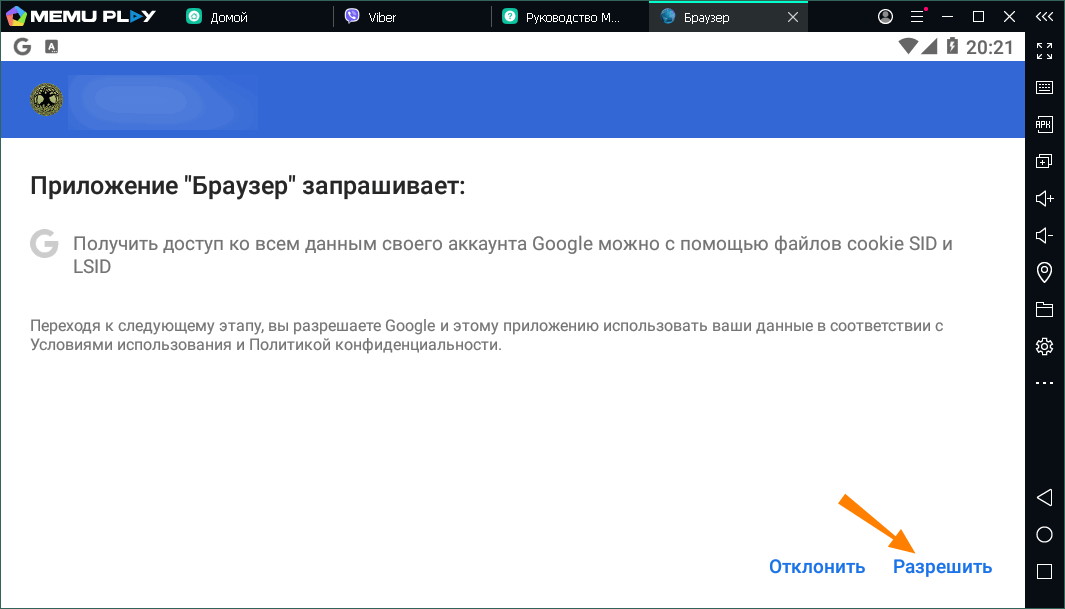Open the GPS location tool

click(1044, 272)
